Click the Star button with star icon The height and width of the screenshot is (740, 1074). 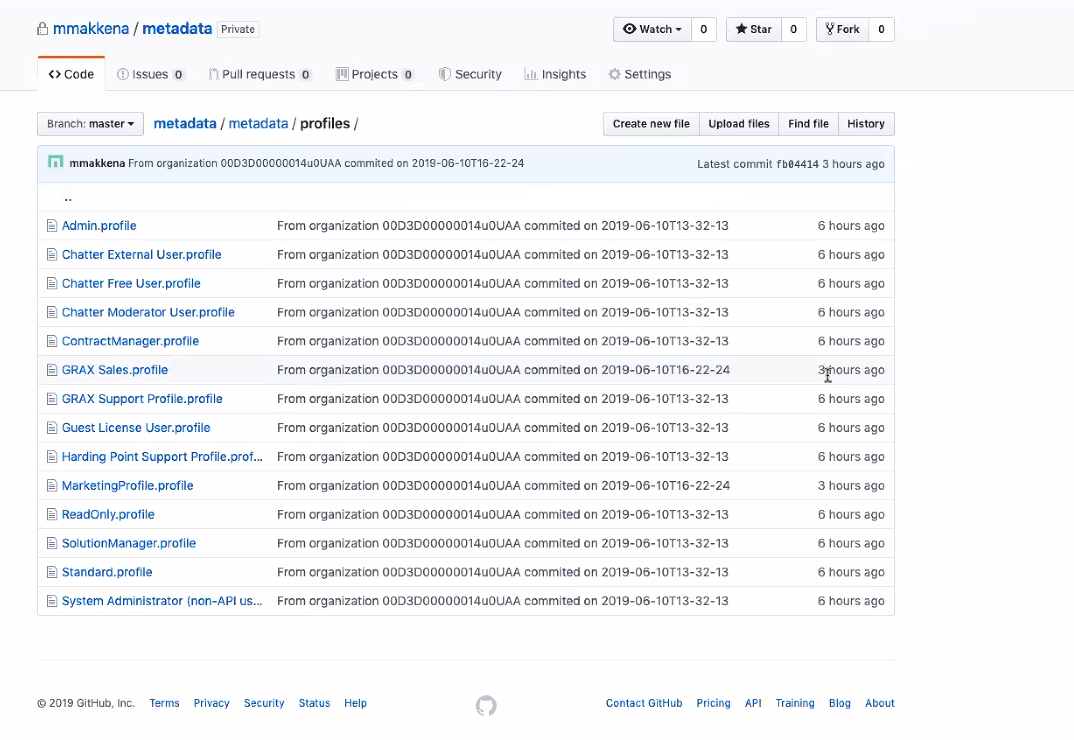tap(753, 29)
